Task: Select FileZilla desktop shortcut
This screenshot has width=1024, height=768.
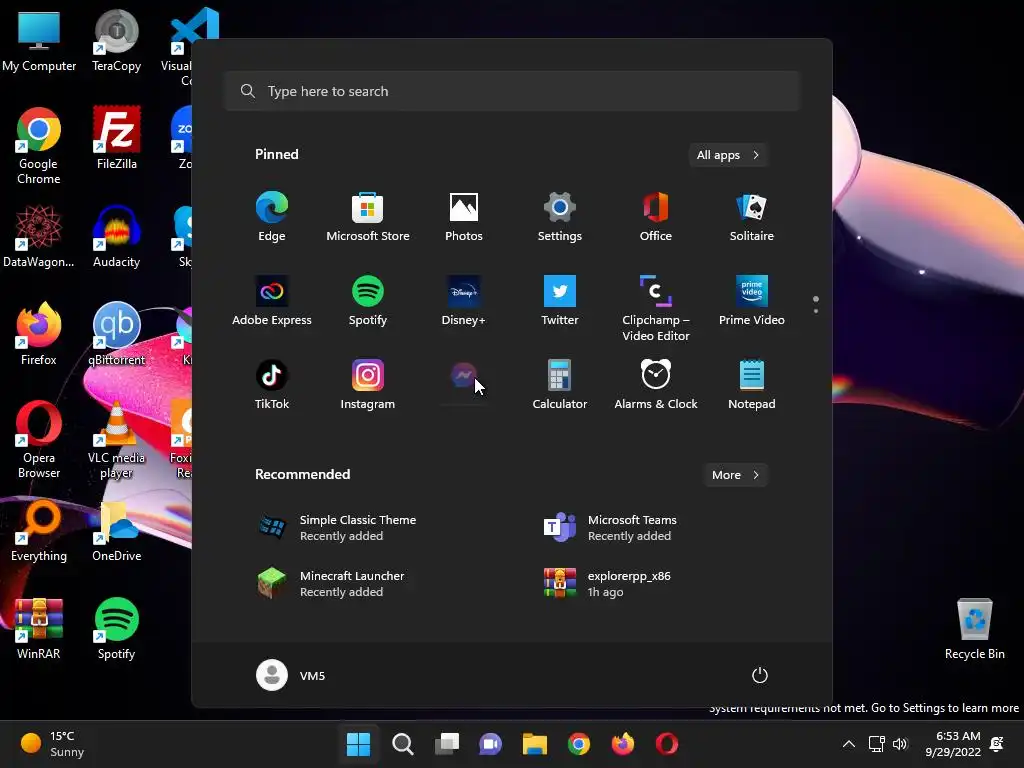Action: (116, 138)
